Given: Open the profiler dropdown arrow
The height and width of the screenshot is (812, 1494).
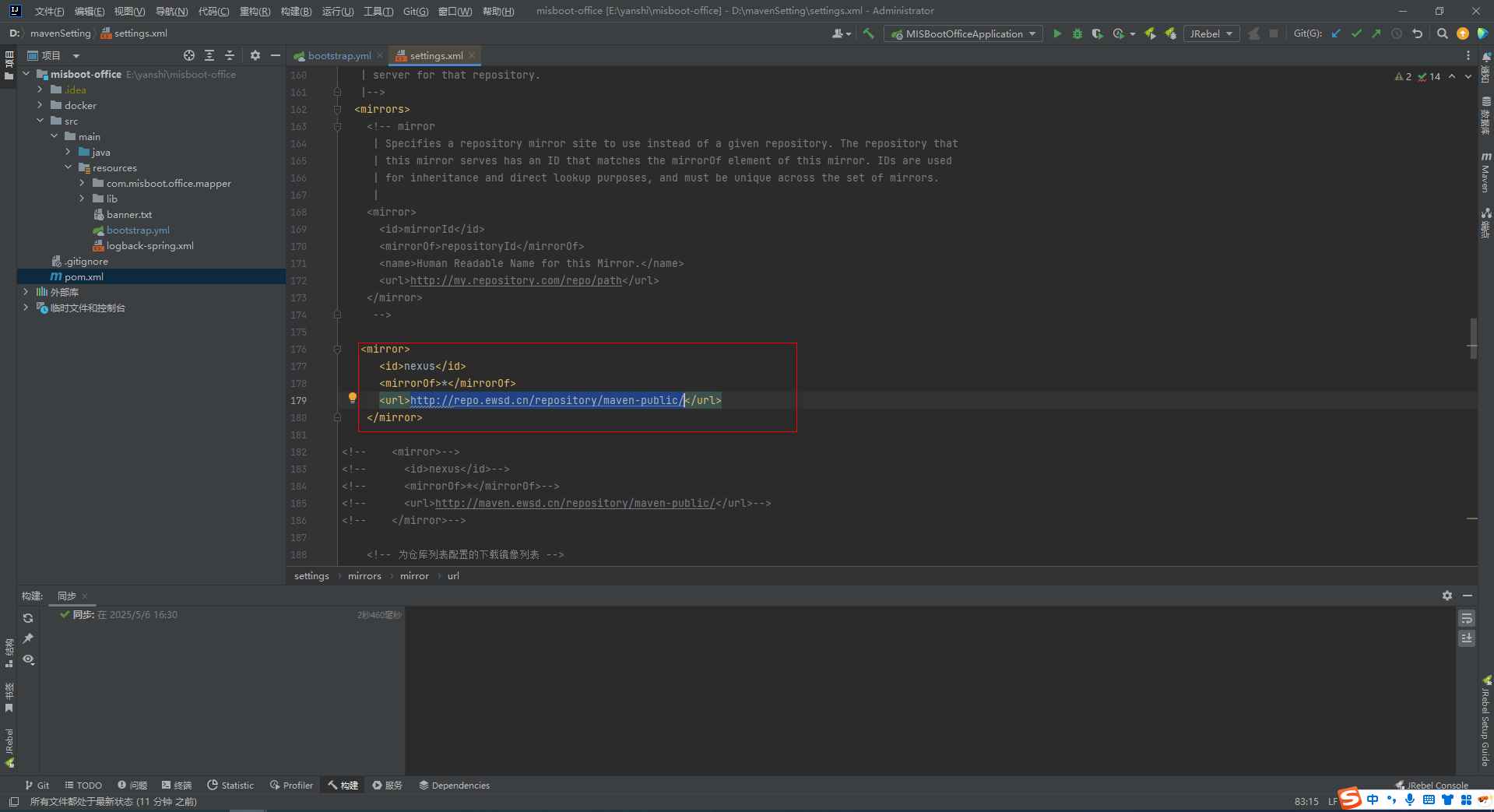Looking at the screenshot, I should coord(1132,33).
